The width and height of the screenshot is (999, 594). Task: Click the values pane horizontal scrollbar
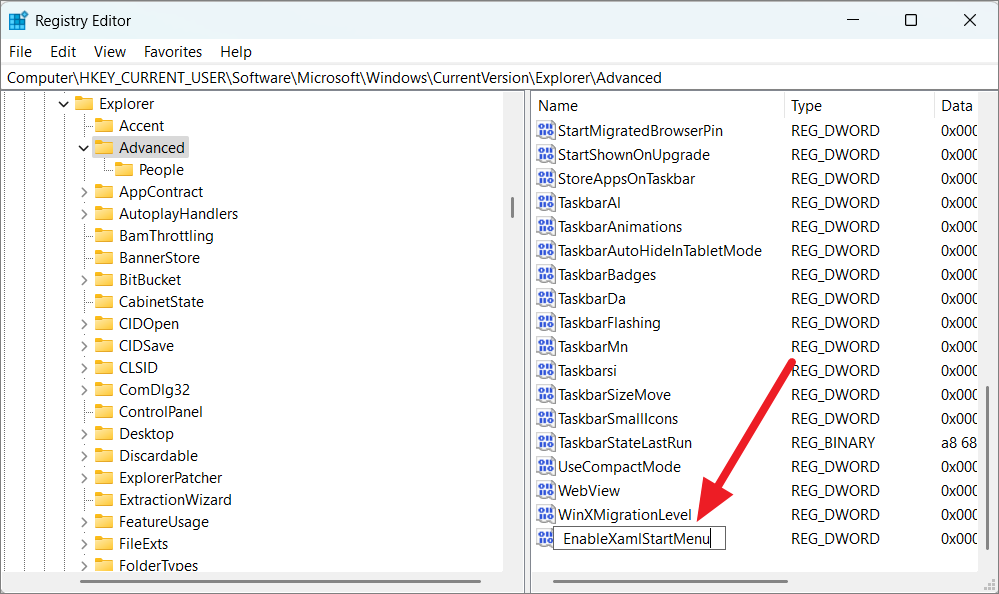(670, 581)
